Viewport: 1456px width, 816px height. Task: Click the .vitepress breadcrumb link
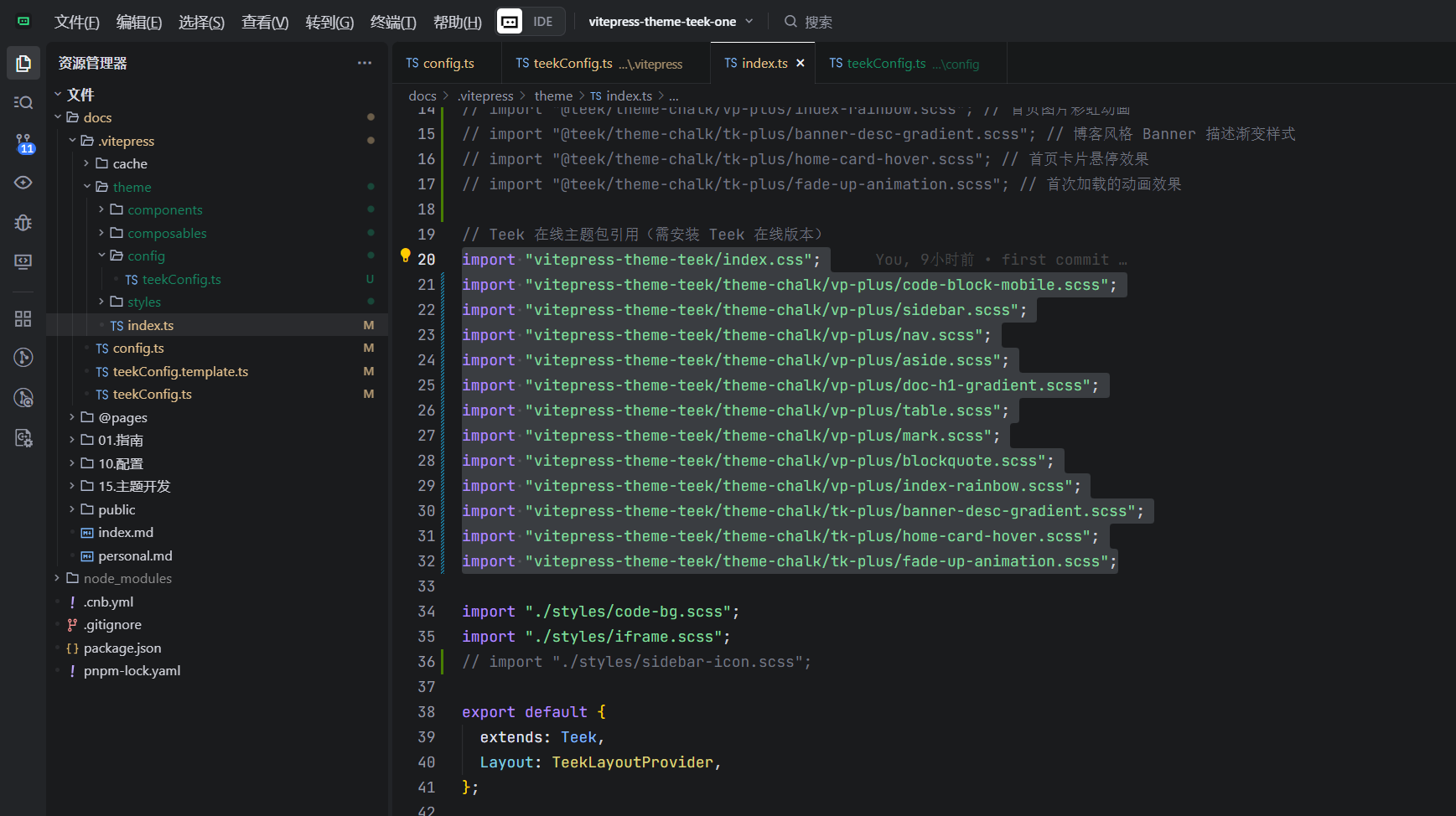(x=485, y=96)
